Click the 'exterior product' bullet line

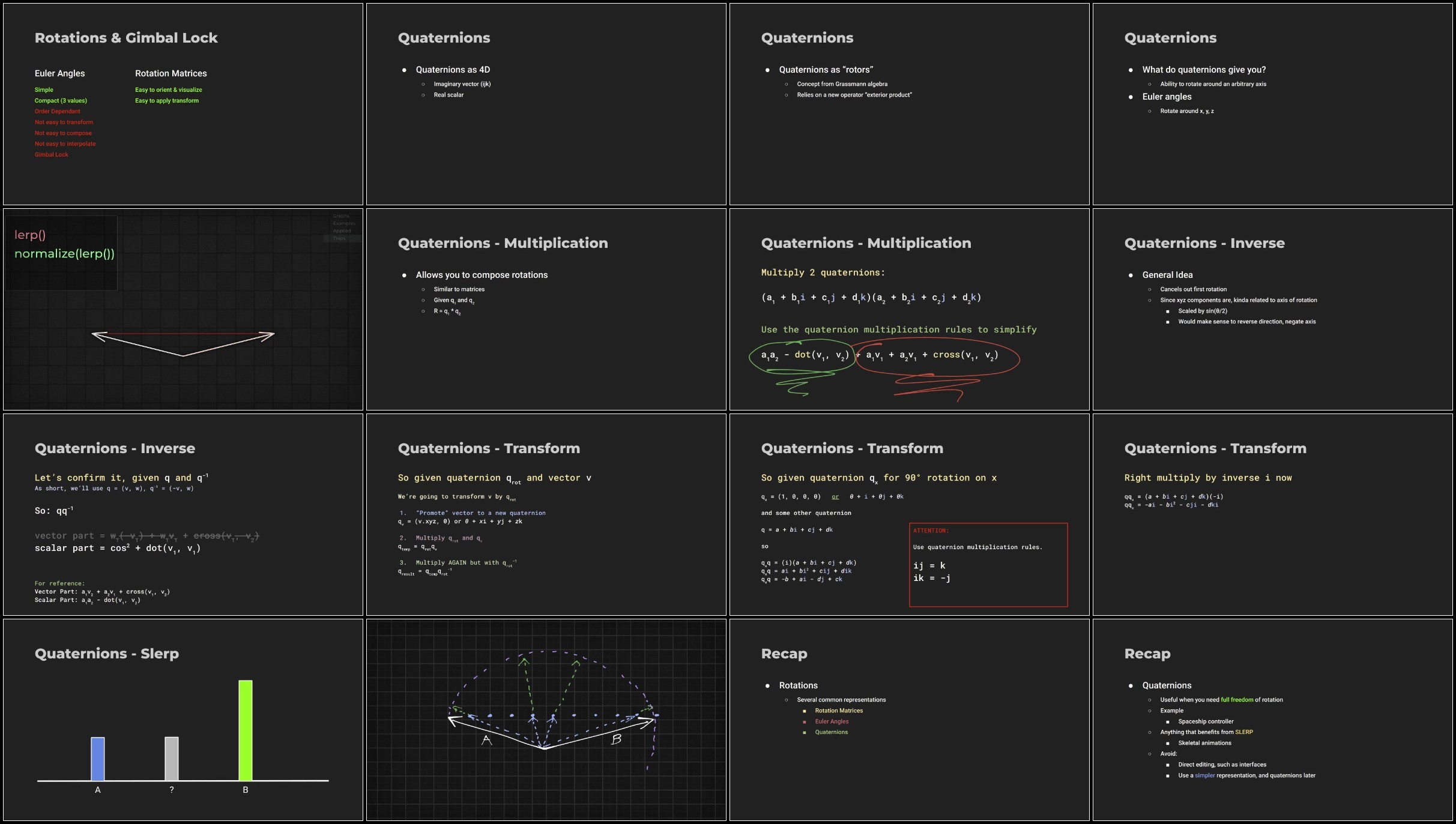click(x=854, y=95)
